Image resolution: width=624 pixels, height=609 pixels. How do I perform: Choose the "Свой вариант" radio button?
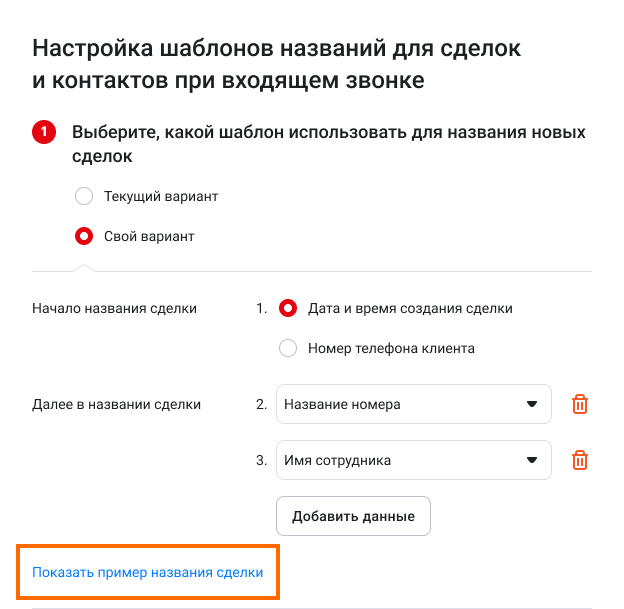point(85,237)
